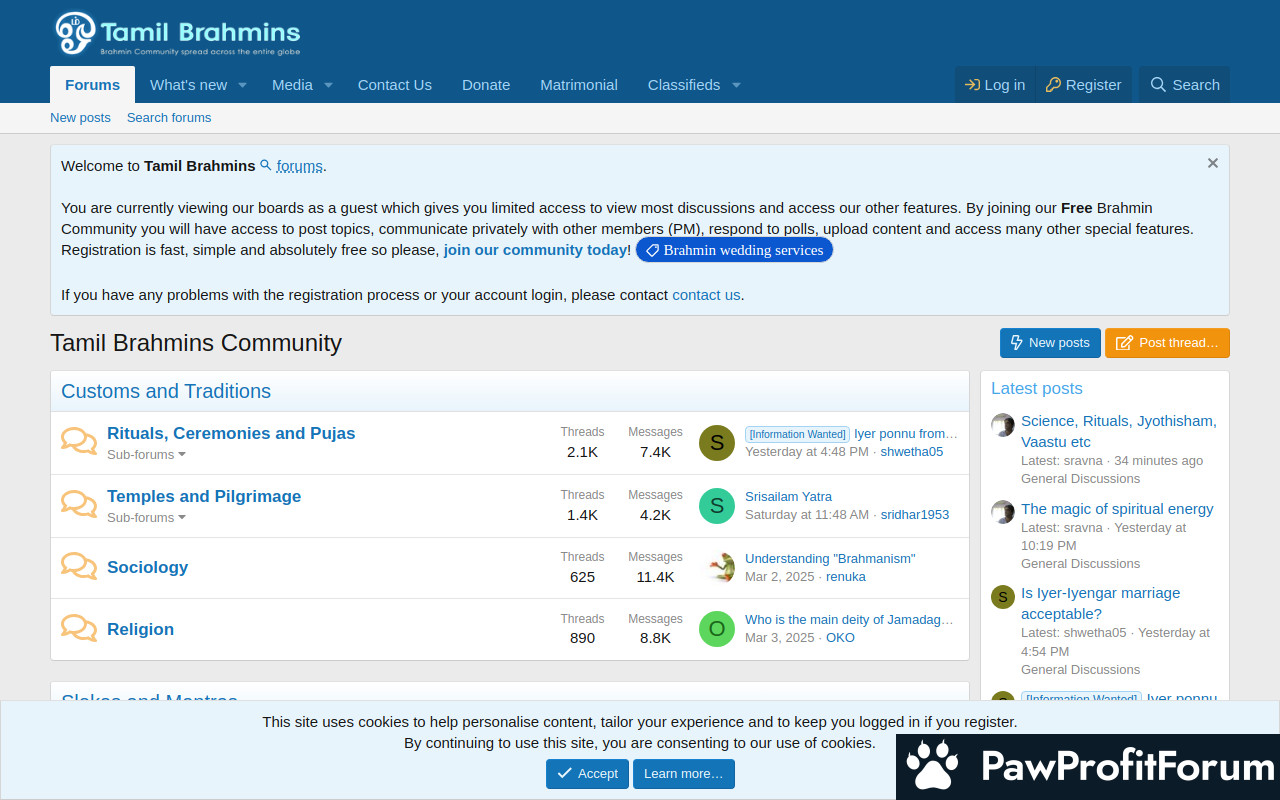Click Learn more about cookies
This screenshot has width=1280, height=800.
684,774
